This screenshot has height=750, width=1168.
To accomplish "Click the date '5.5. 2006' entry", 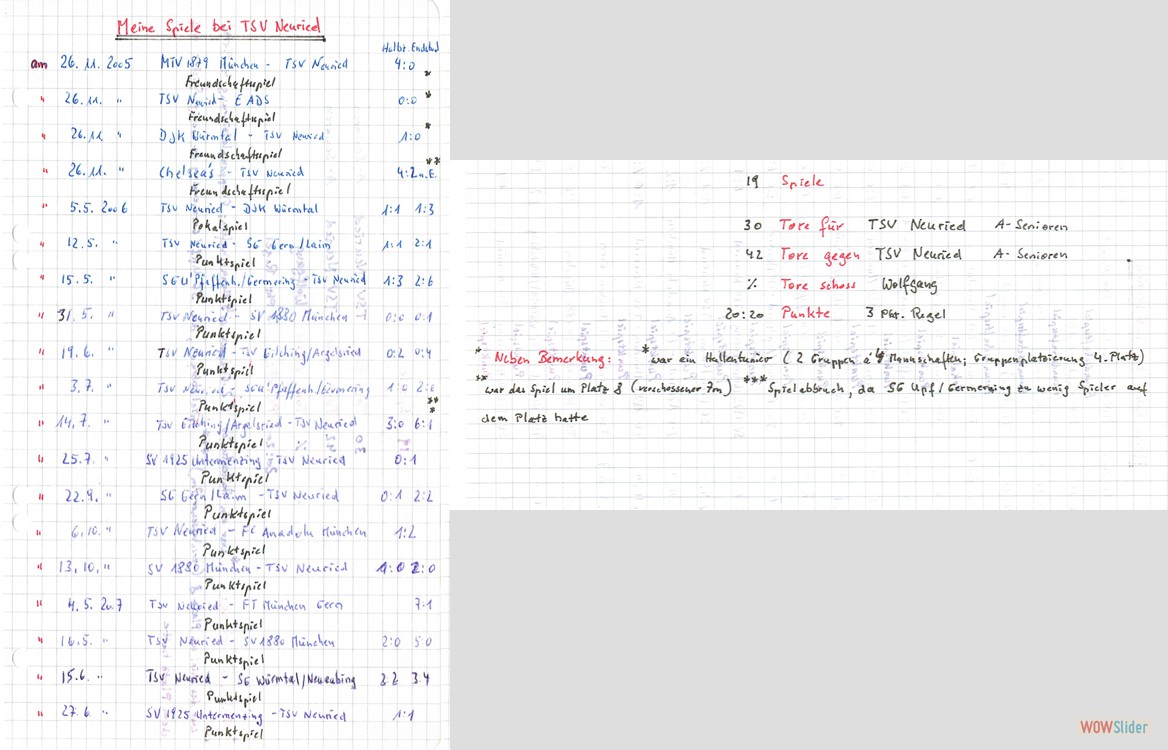I will (x=98, y=208).
